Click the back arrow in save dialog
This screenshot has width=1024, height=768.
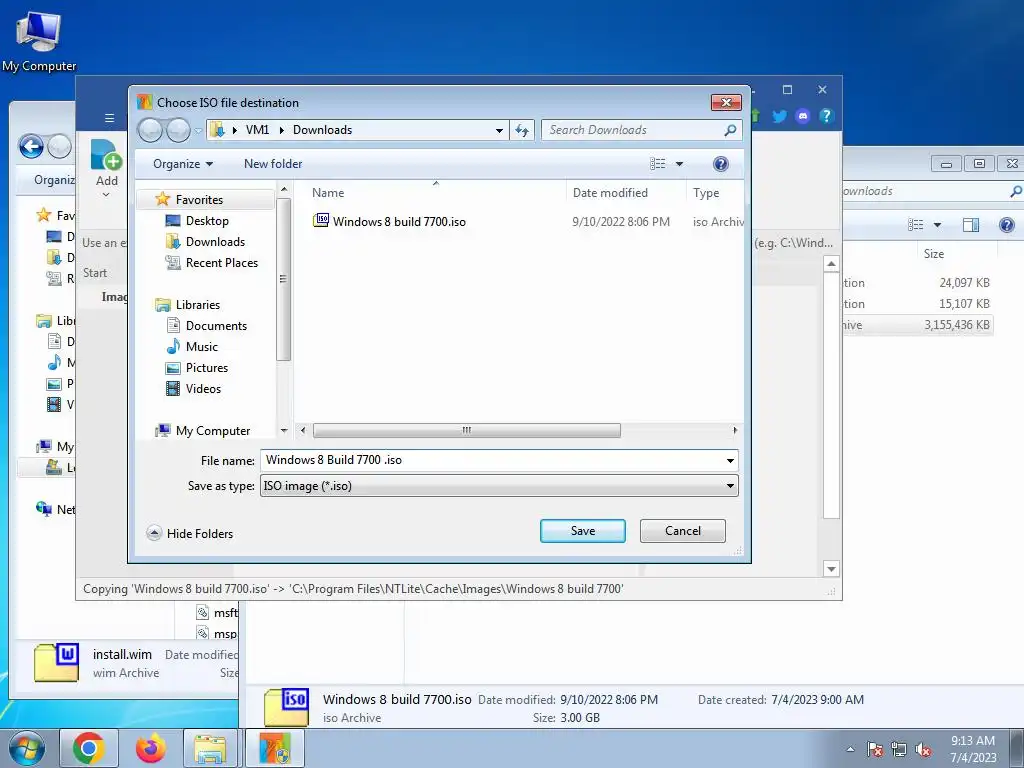click(150, 131)
